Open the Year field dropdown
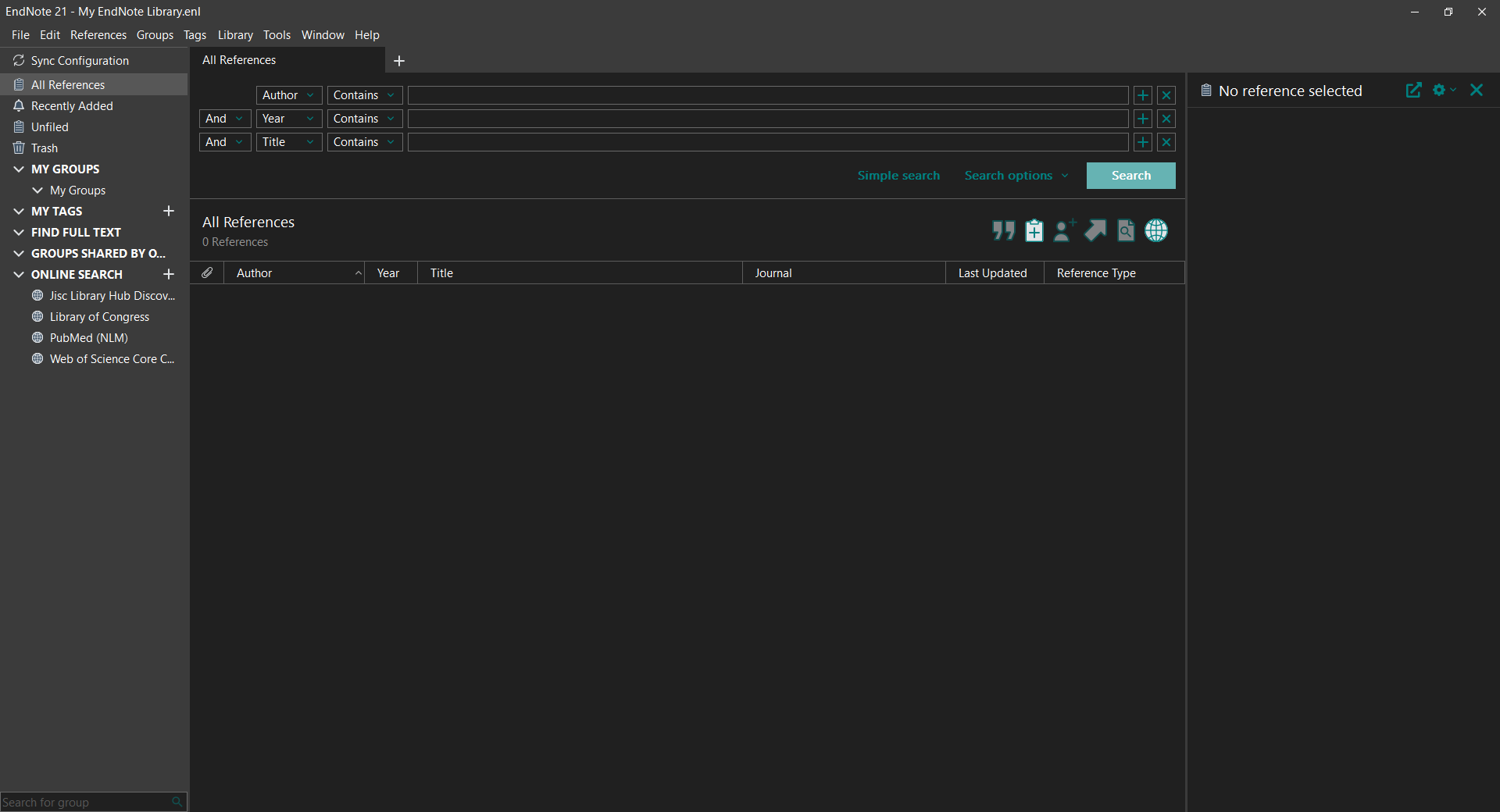Viewport: 1500px width, 812px height. (289, 119)
